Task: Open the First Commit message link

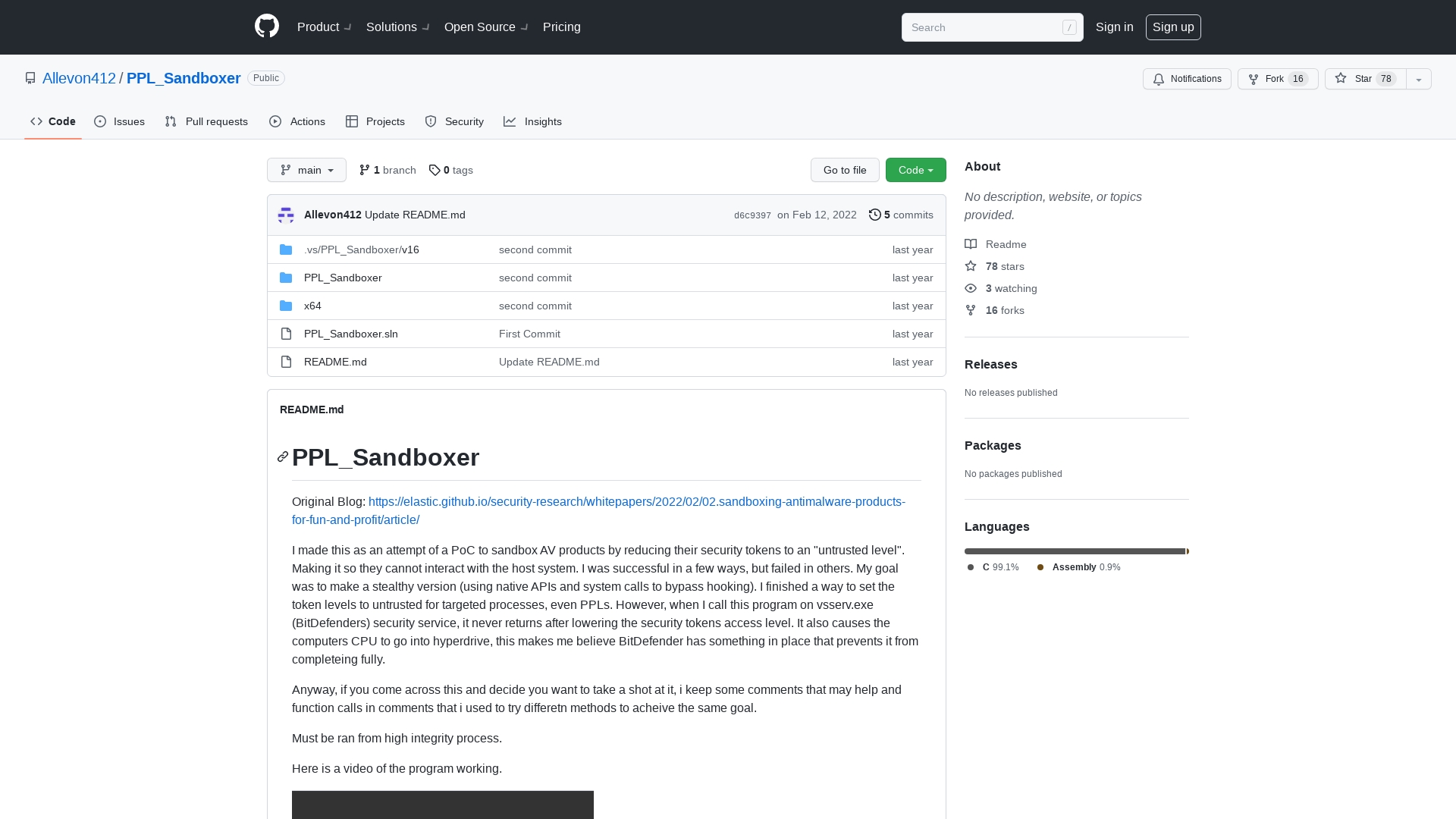Action: click(x=529, y=334)
